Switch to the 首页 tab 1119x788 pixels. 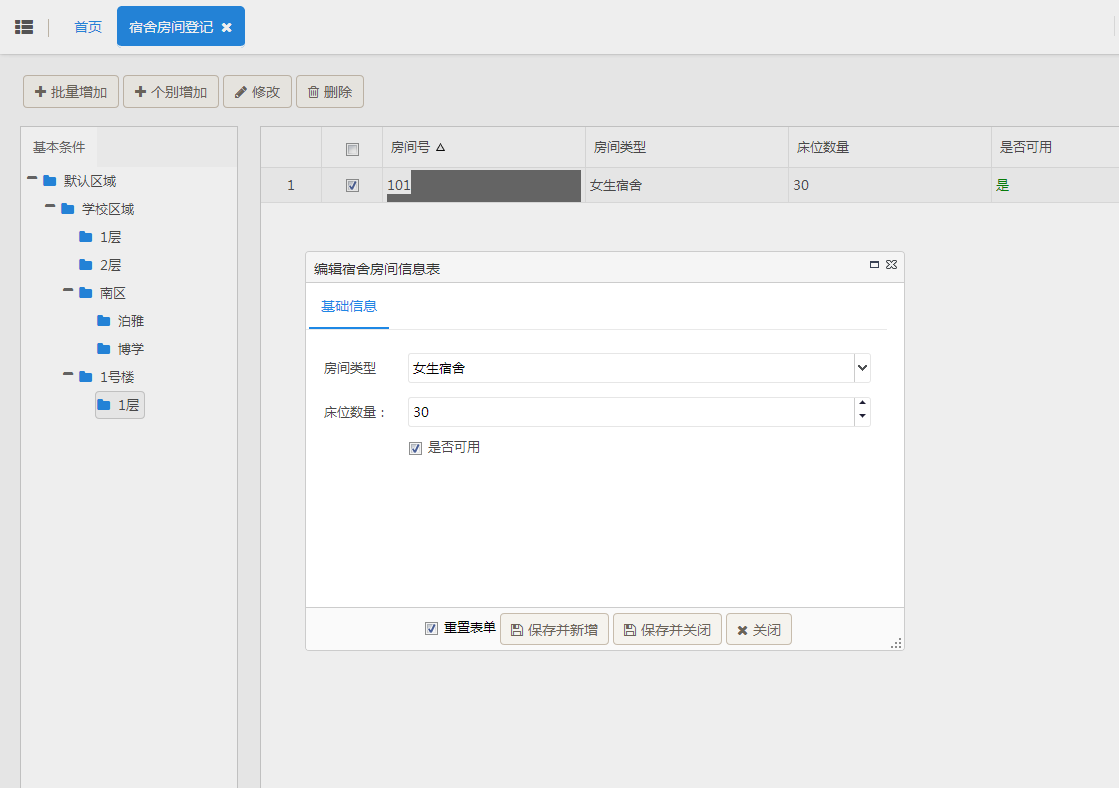point(88,27)
